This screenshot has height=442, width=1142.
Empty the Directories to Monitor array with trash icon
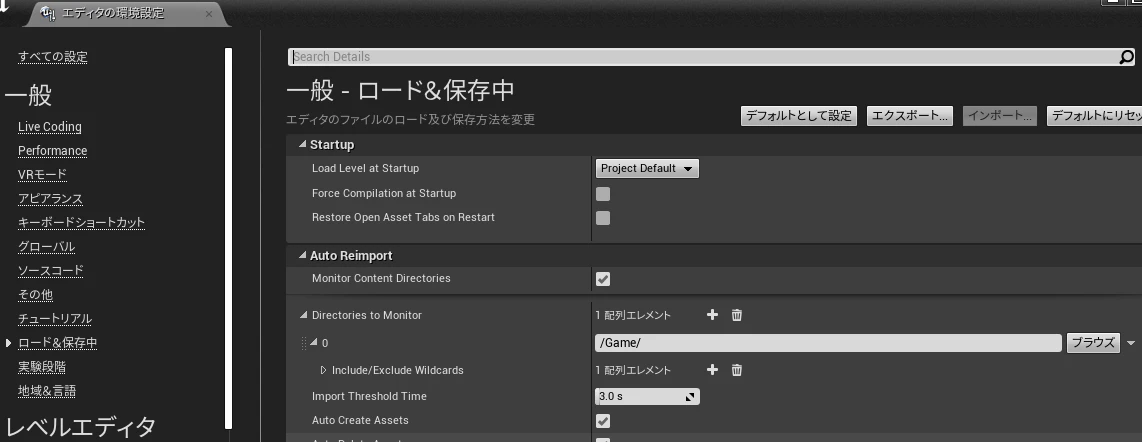coord(736,315)
